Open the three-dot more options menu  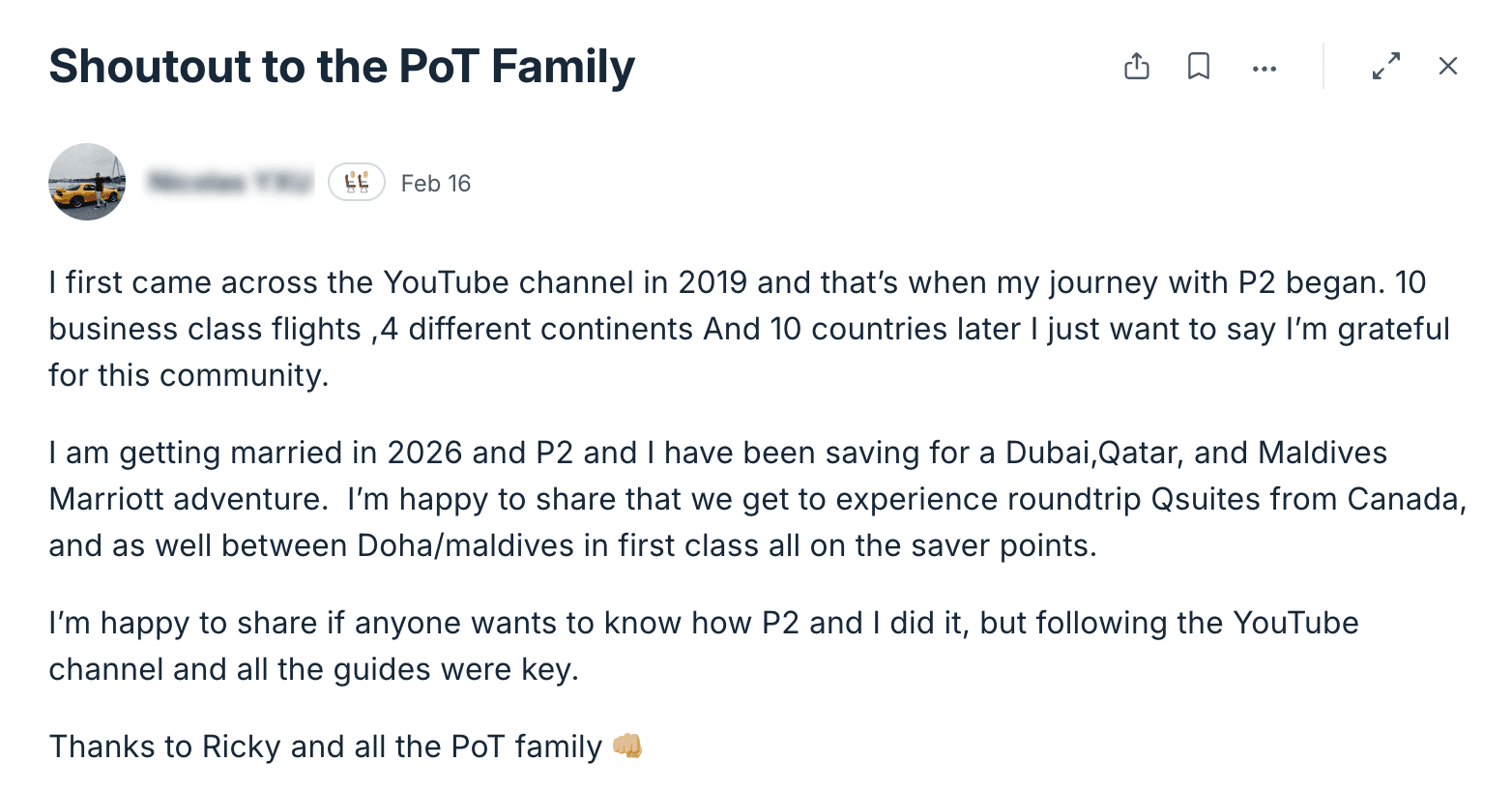[1265, 68]
